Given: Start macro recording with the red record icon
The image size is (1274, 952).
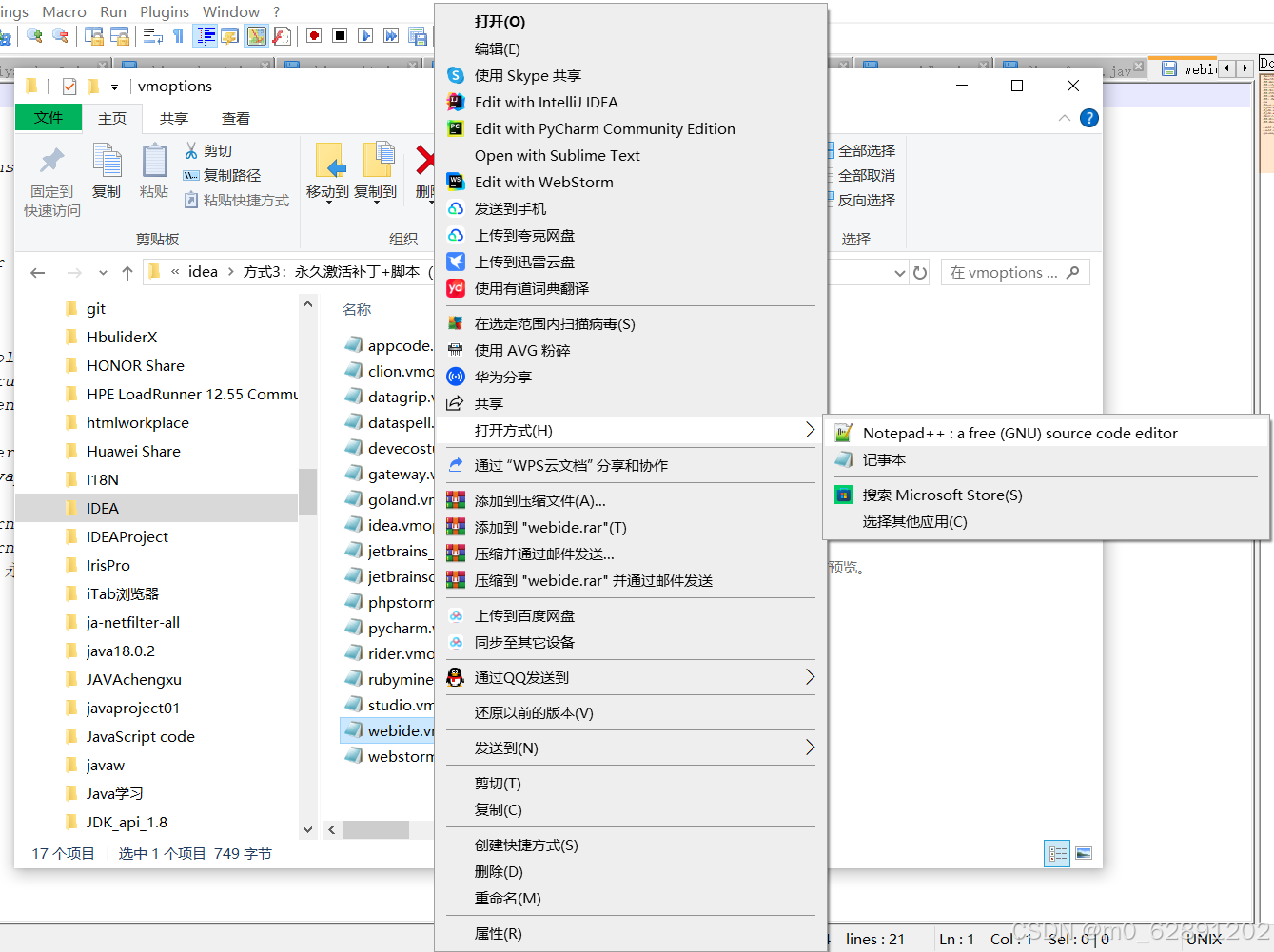Looking at the screenshot, I should pos(314,35).
